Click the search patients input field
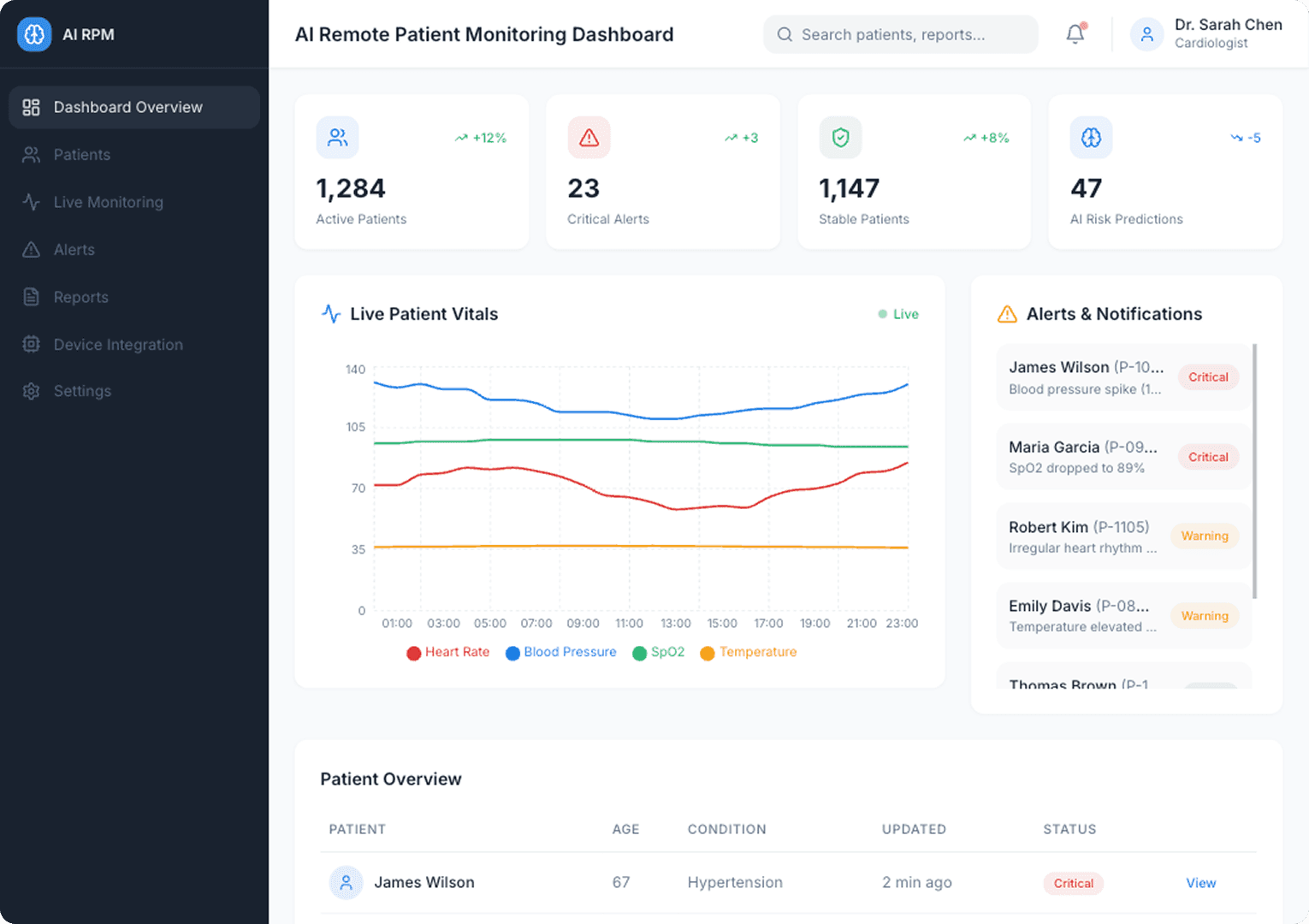 coord(900,34)
